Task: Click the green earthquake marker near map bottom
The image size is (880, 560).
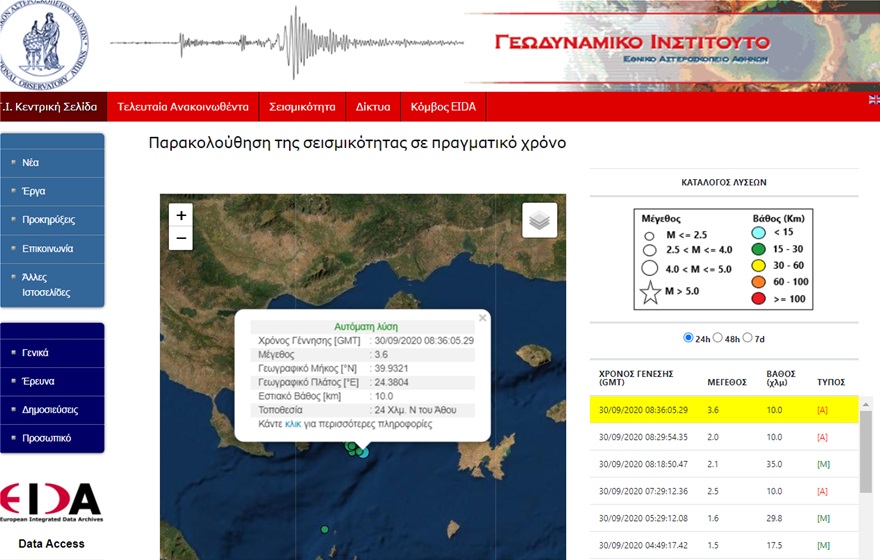Action: tap(324, 529)
